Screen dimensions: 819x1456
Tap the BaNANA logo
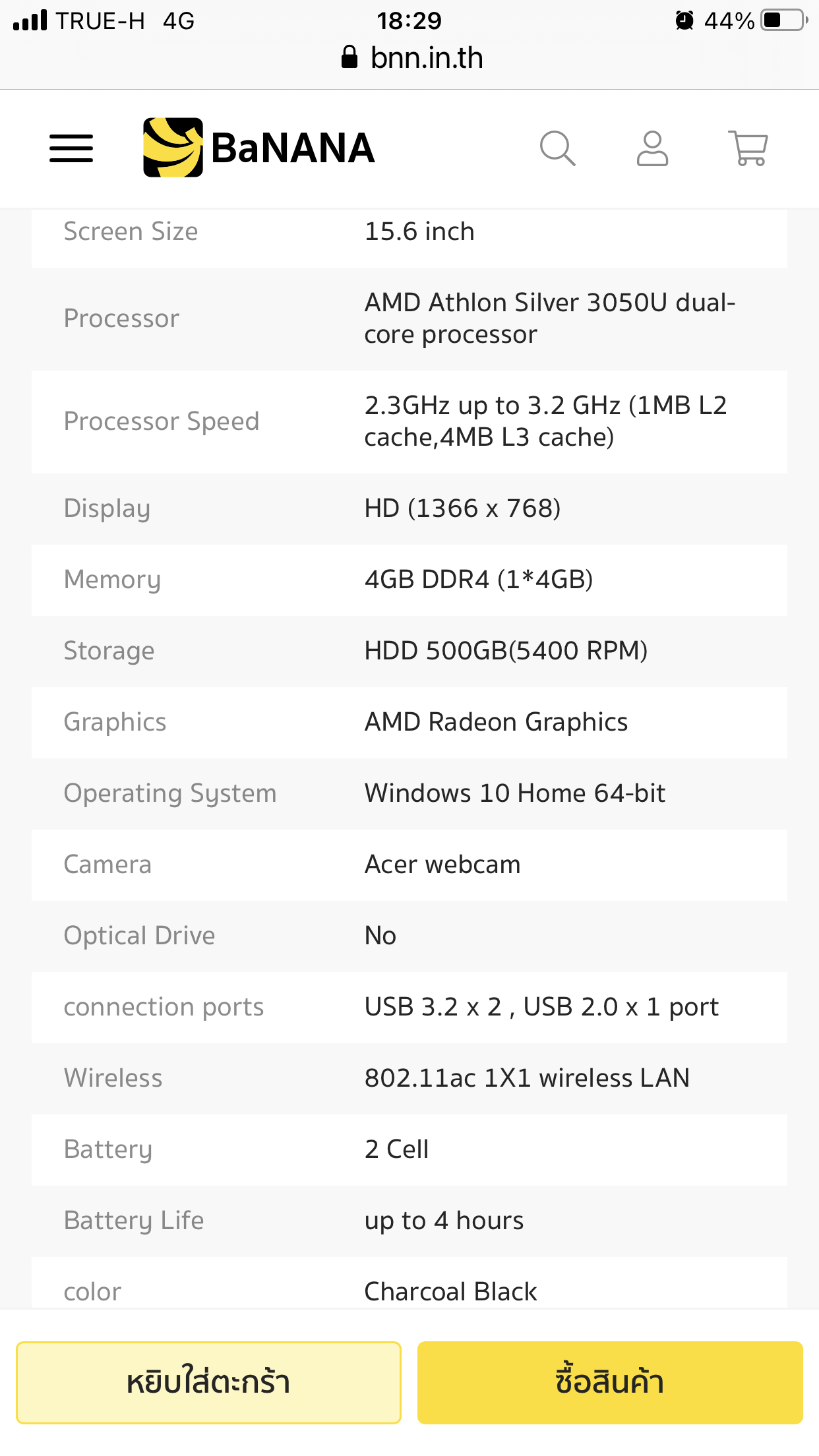point(258,148)
